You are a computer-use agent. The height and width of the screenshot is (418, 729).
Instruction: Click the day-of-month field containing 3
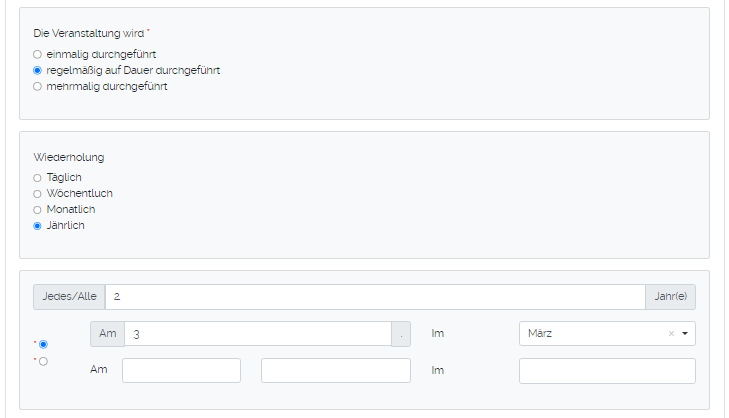257,334
